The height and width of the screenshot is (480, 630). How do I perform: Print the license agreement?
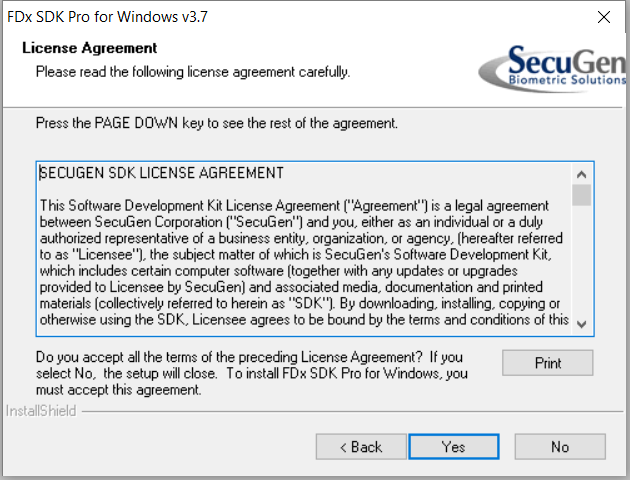[547, 363]
